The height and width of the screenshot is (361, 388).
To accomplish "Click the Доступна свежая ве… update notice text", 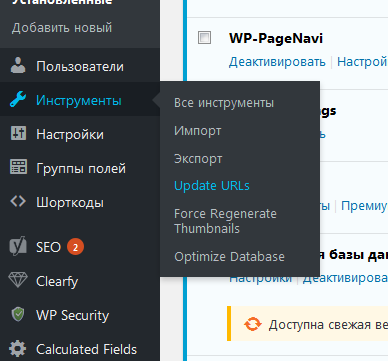I will pyautogui.click(x=328, y=324).
